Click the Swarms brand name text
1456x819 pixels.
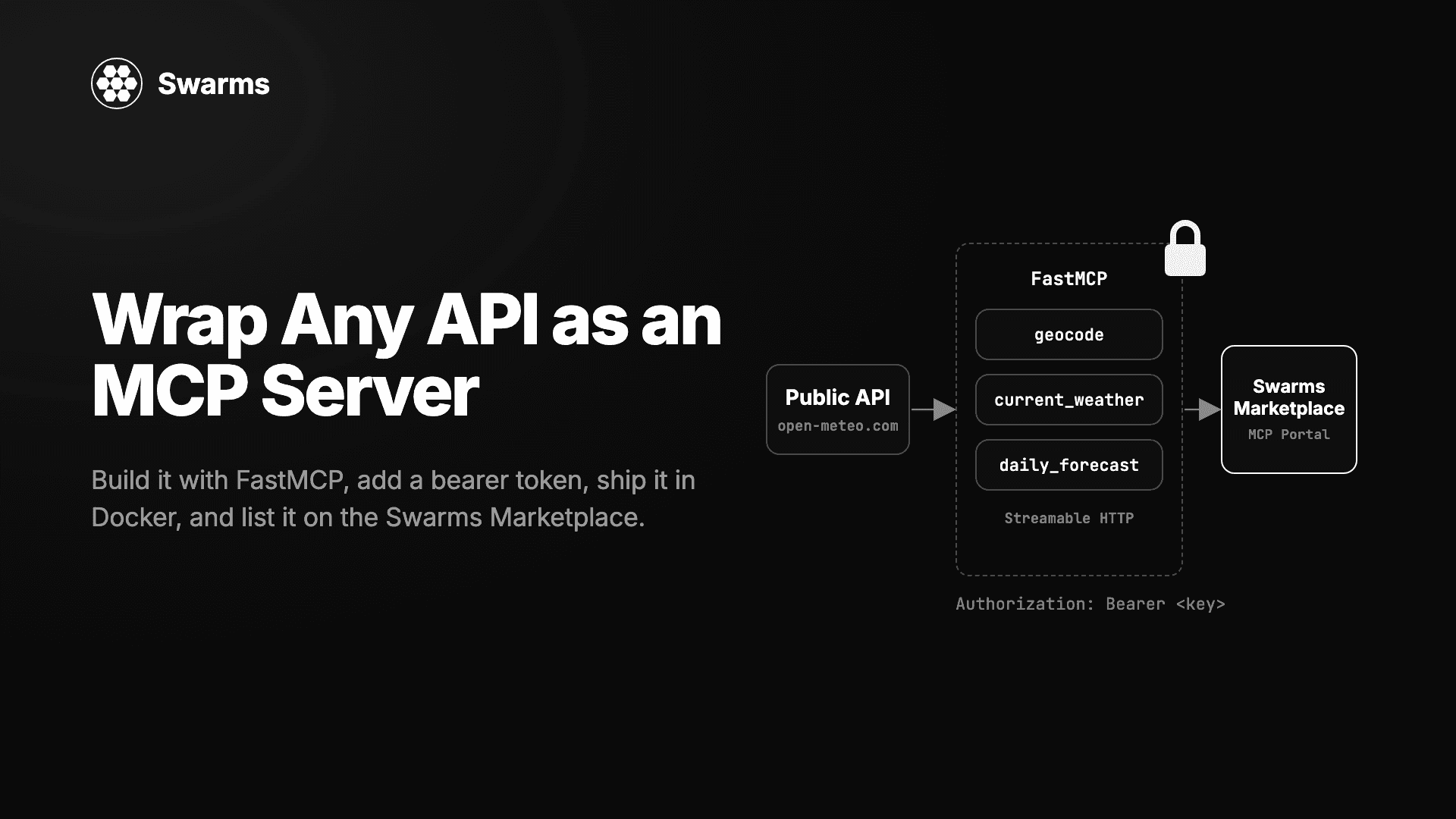214,83
